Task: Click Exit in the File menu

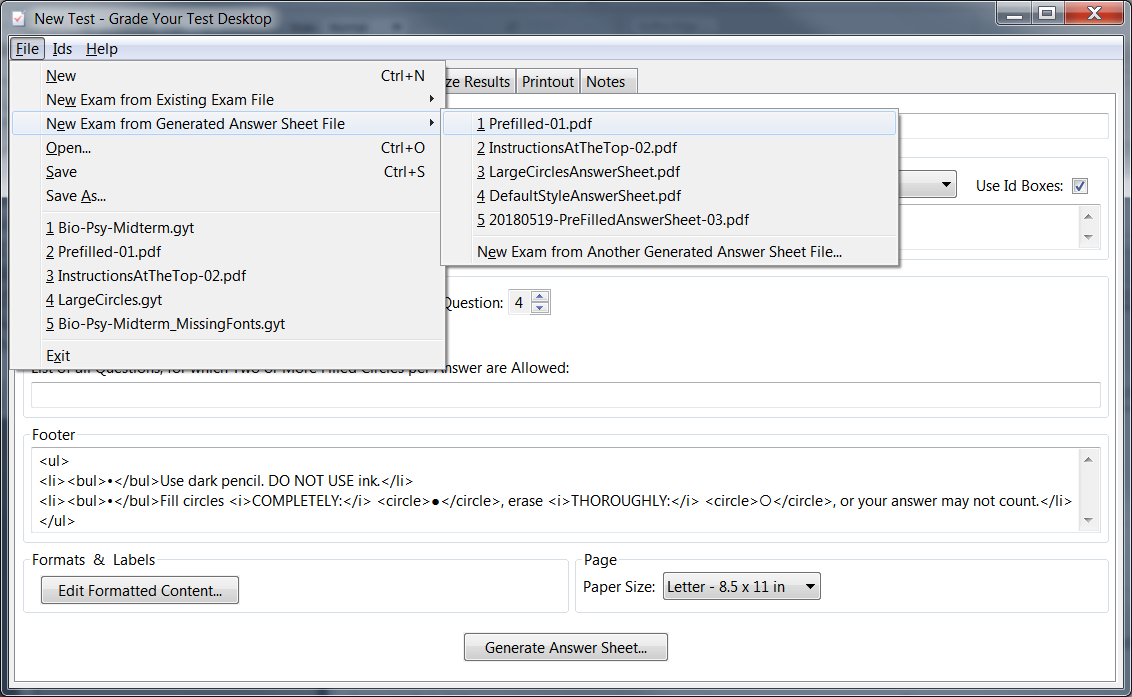Action: pyautogui.click(x=58, y=356)
